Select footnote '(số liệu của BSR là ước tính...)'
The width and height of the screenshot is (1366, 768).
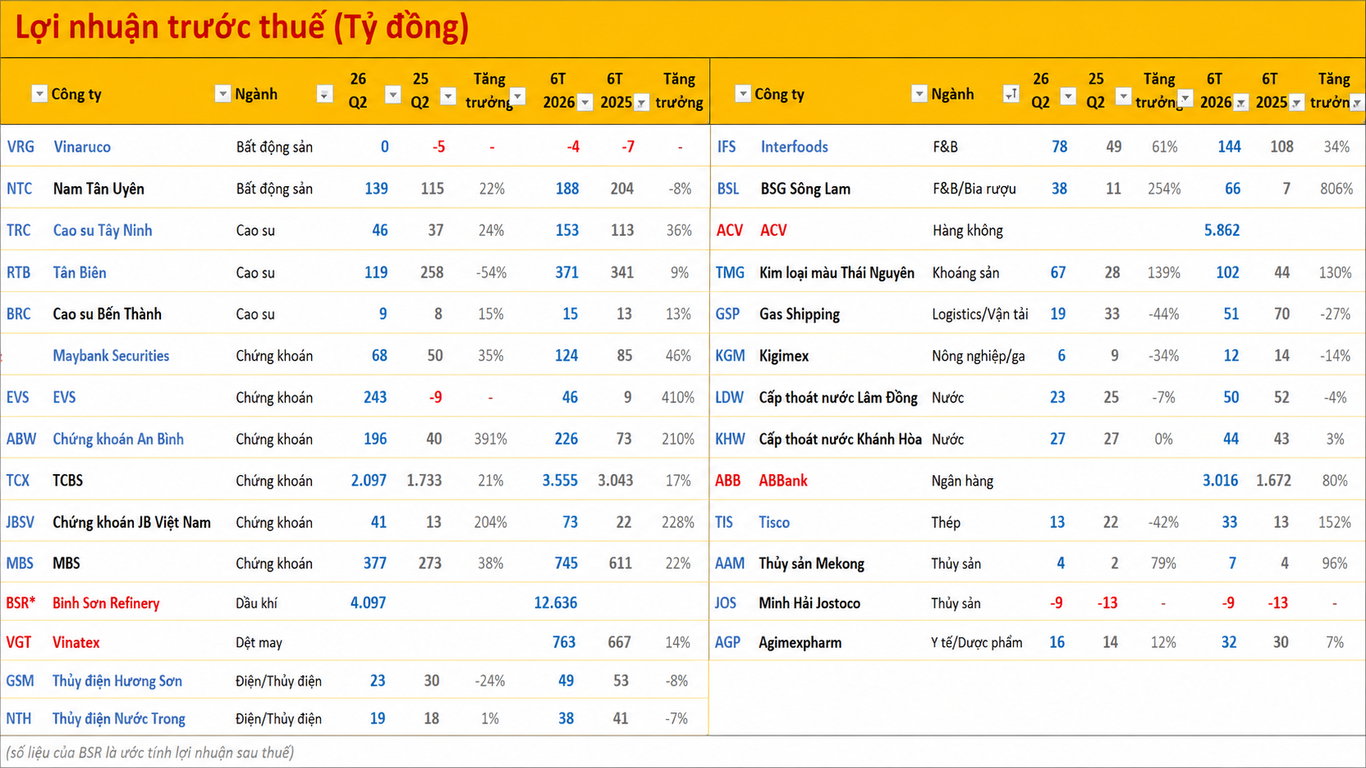coord(150,752)
